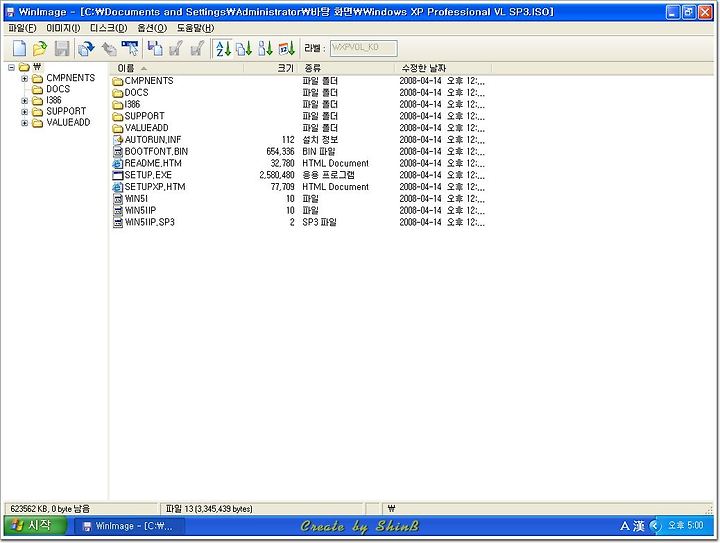Click the SUPPORT folder icon in the file list
Viewport: 720px width, 543px height.
pos(118,117)
